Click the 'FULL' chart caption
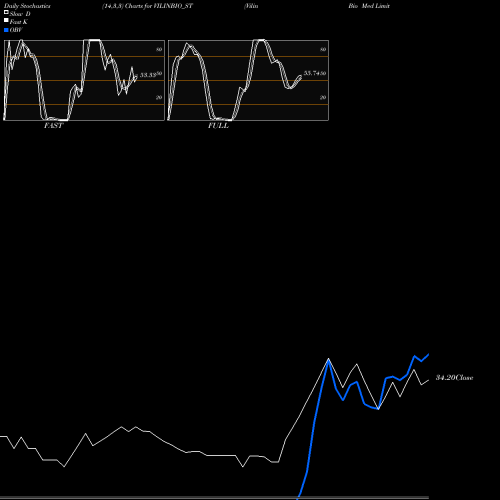 (x=218, y=126)
